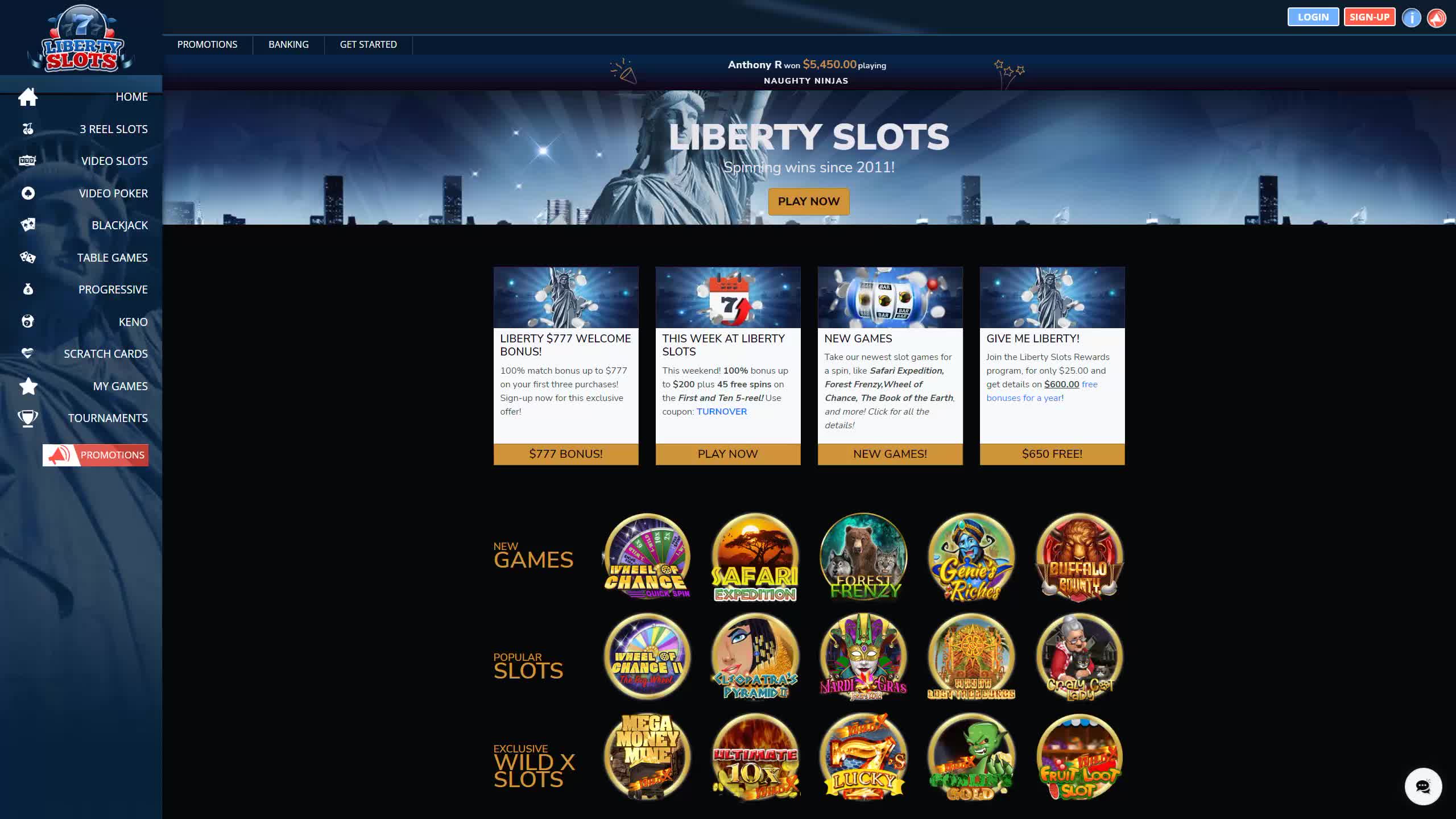Select Get Started in top navigation

368,44
